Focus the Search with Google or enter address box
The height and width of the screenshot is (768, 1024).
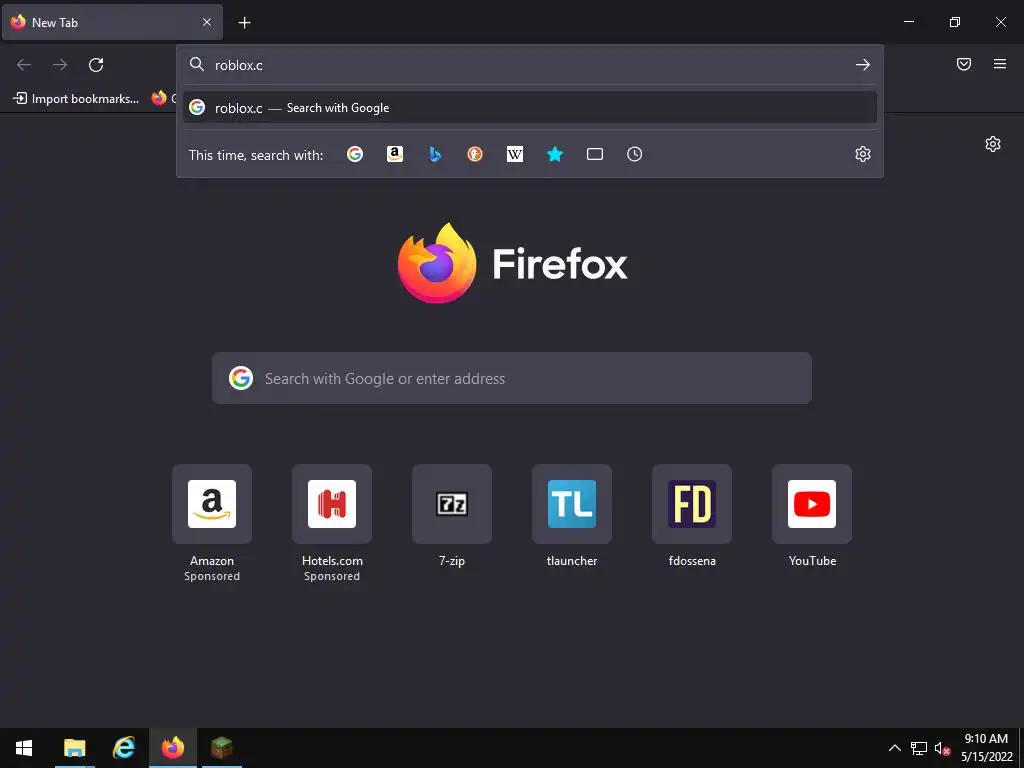click(x=512, y=378)
